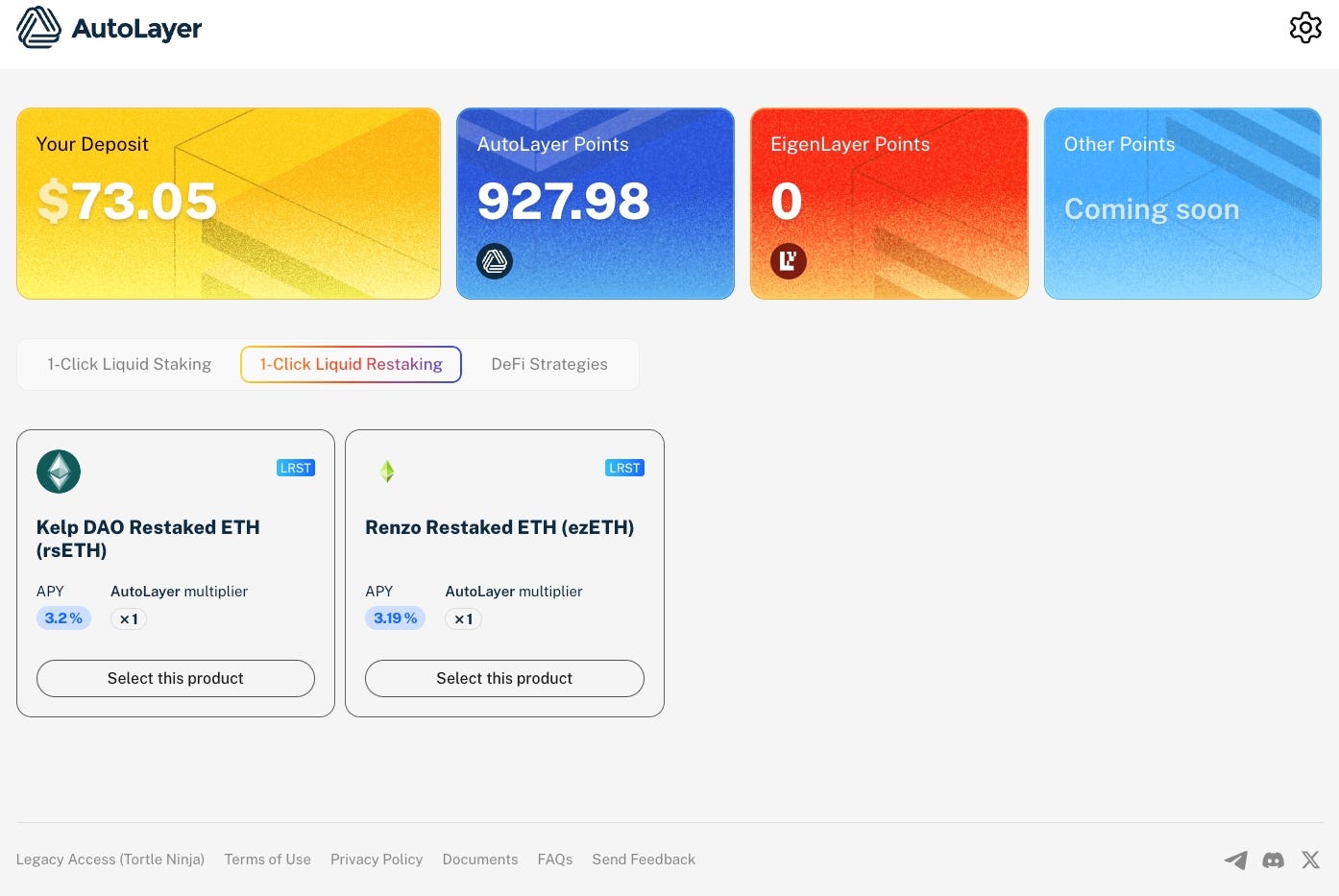Click the ×1 multiplier on the Kelp DAO card
Viewport: 1339px width, 896px height.
click(129, 619)
